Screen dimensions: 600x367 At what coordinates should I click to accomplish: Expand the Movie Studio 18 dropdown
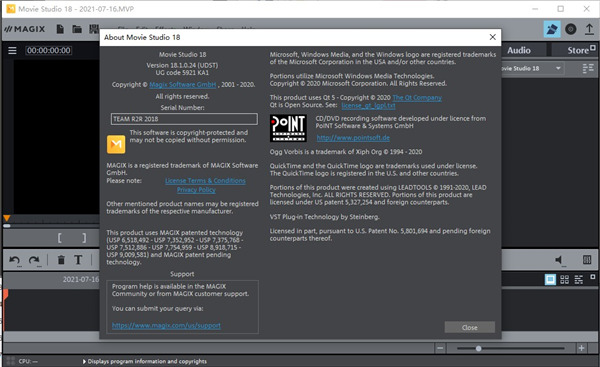click(558, 68)
